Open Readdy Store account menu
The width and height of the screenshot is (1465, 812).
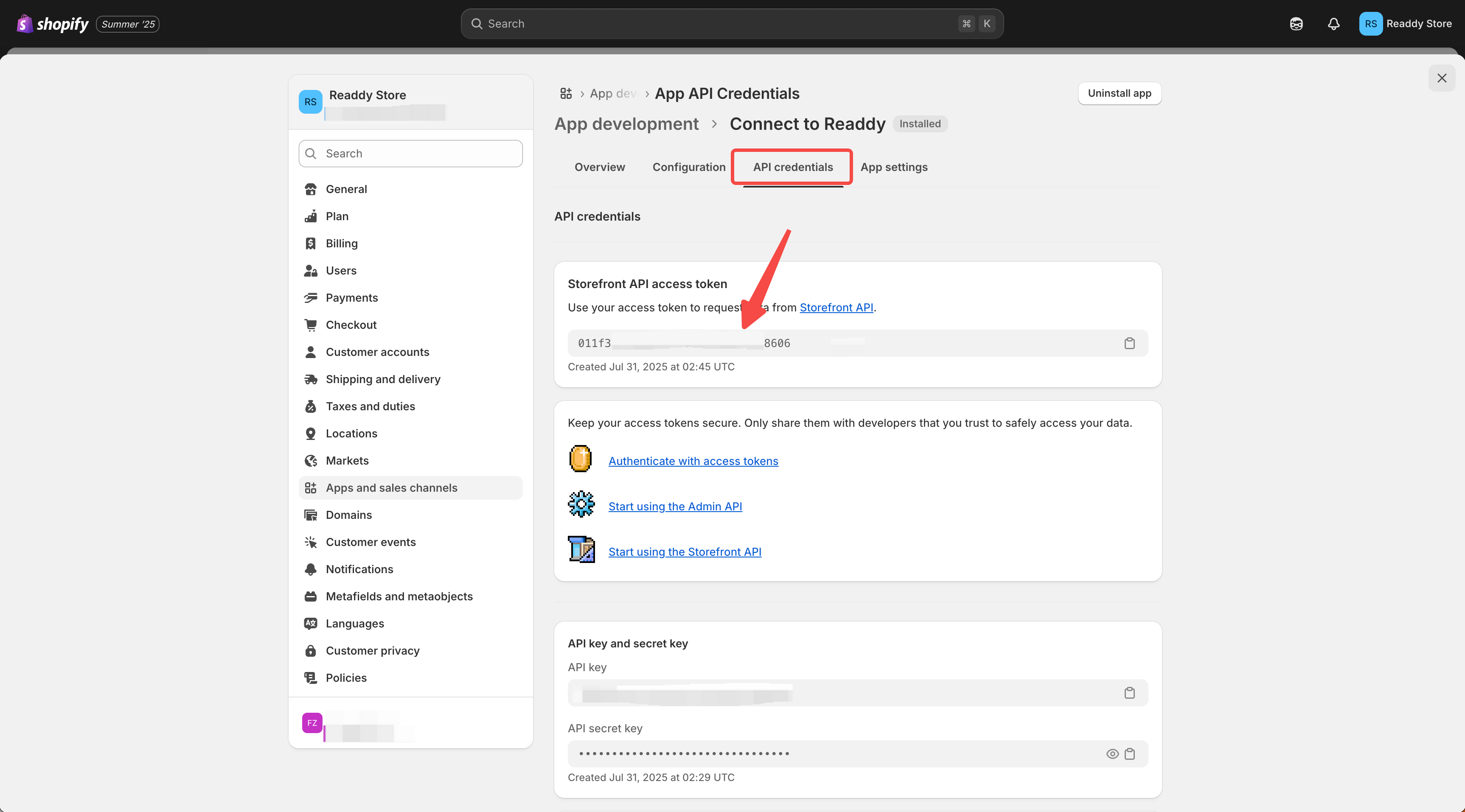[x=1405, y=24]
